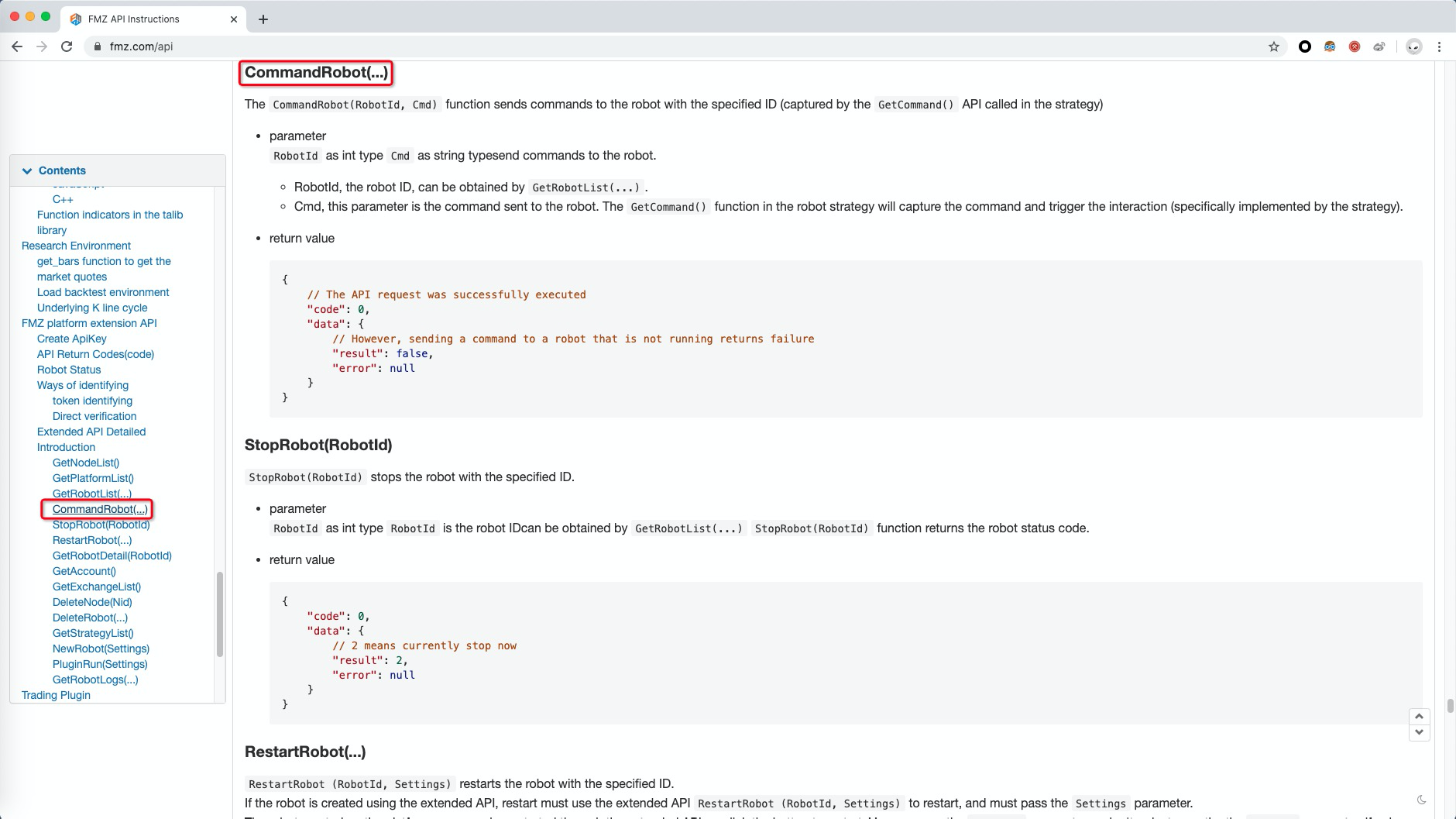Screen dimensions: 1456x819
Task: Click the scroll-down chevron button
Action: (x=1419, y=732)
